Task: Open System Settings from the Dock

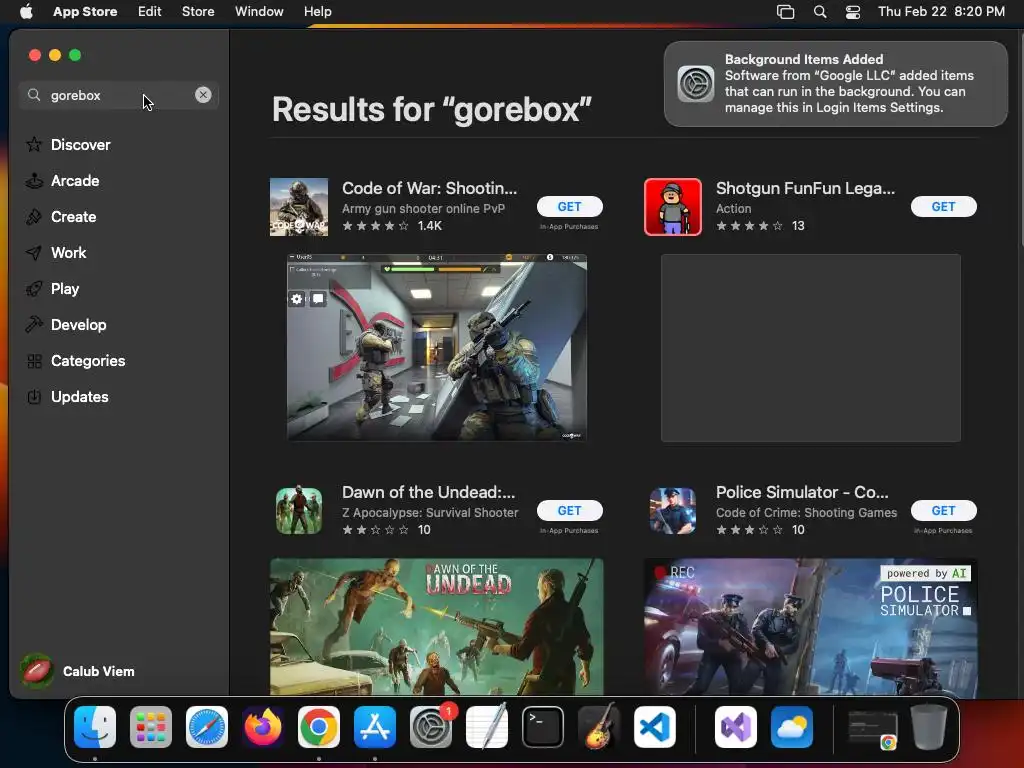Action: pyautogui.click(x=431, y=727)
